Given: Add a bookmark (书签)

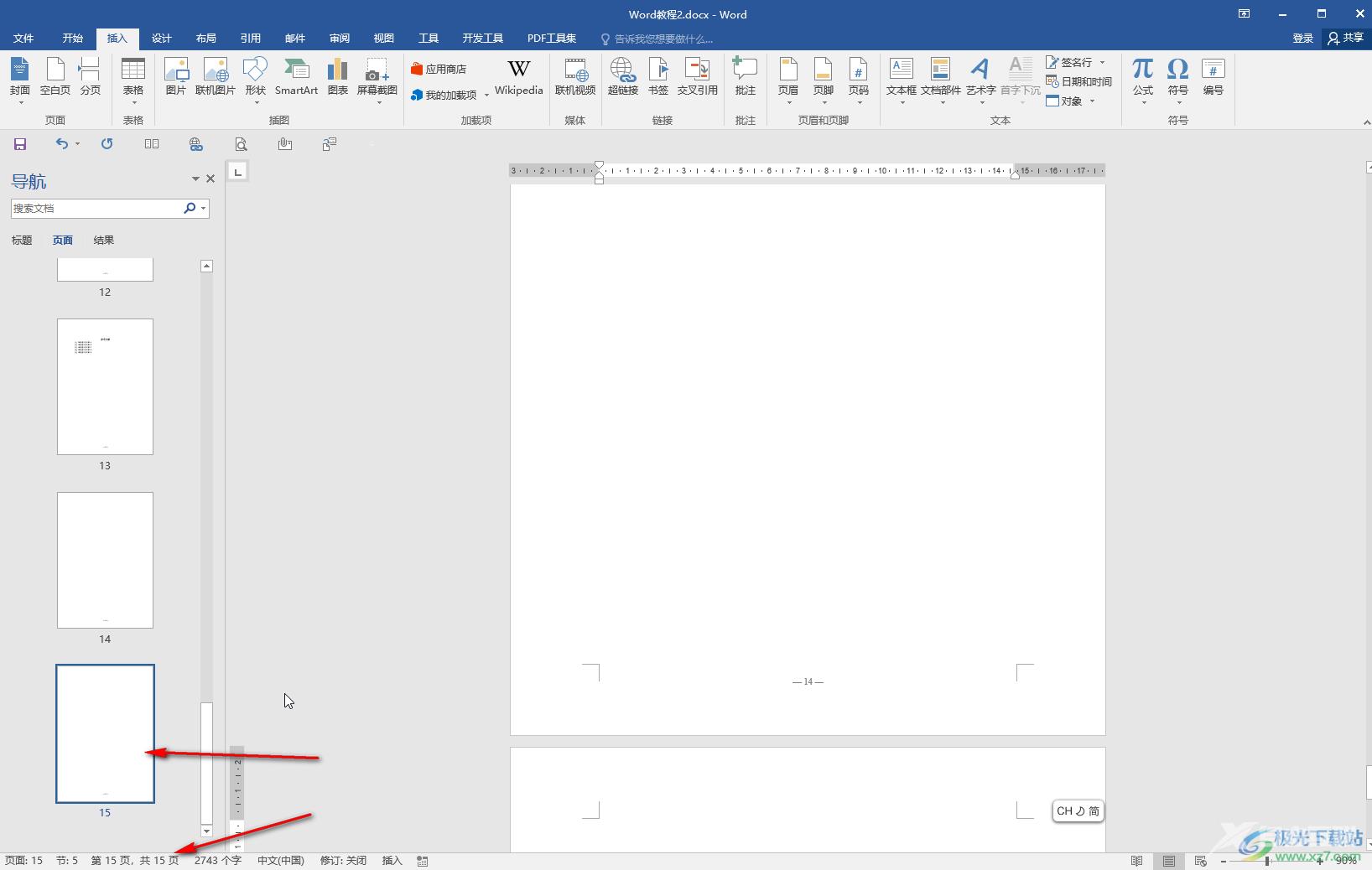Looking at the screenshot, I should tap(658, 77).
